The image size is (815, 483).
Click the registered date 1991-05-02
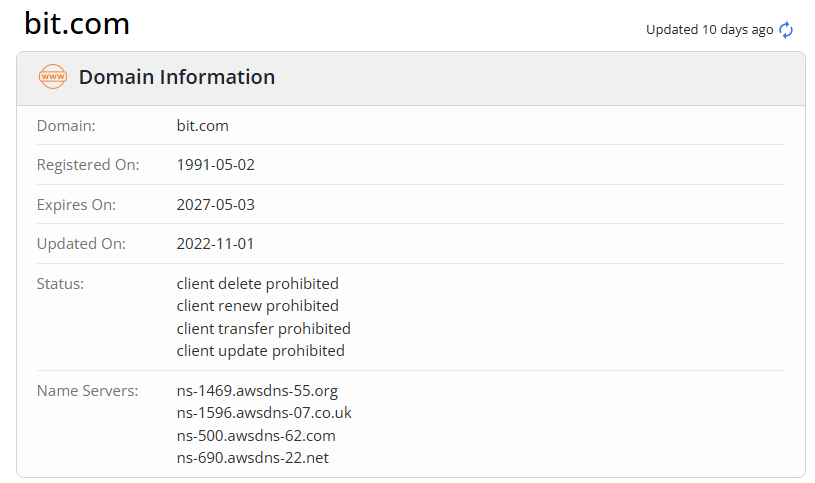click(216, 165)
